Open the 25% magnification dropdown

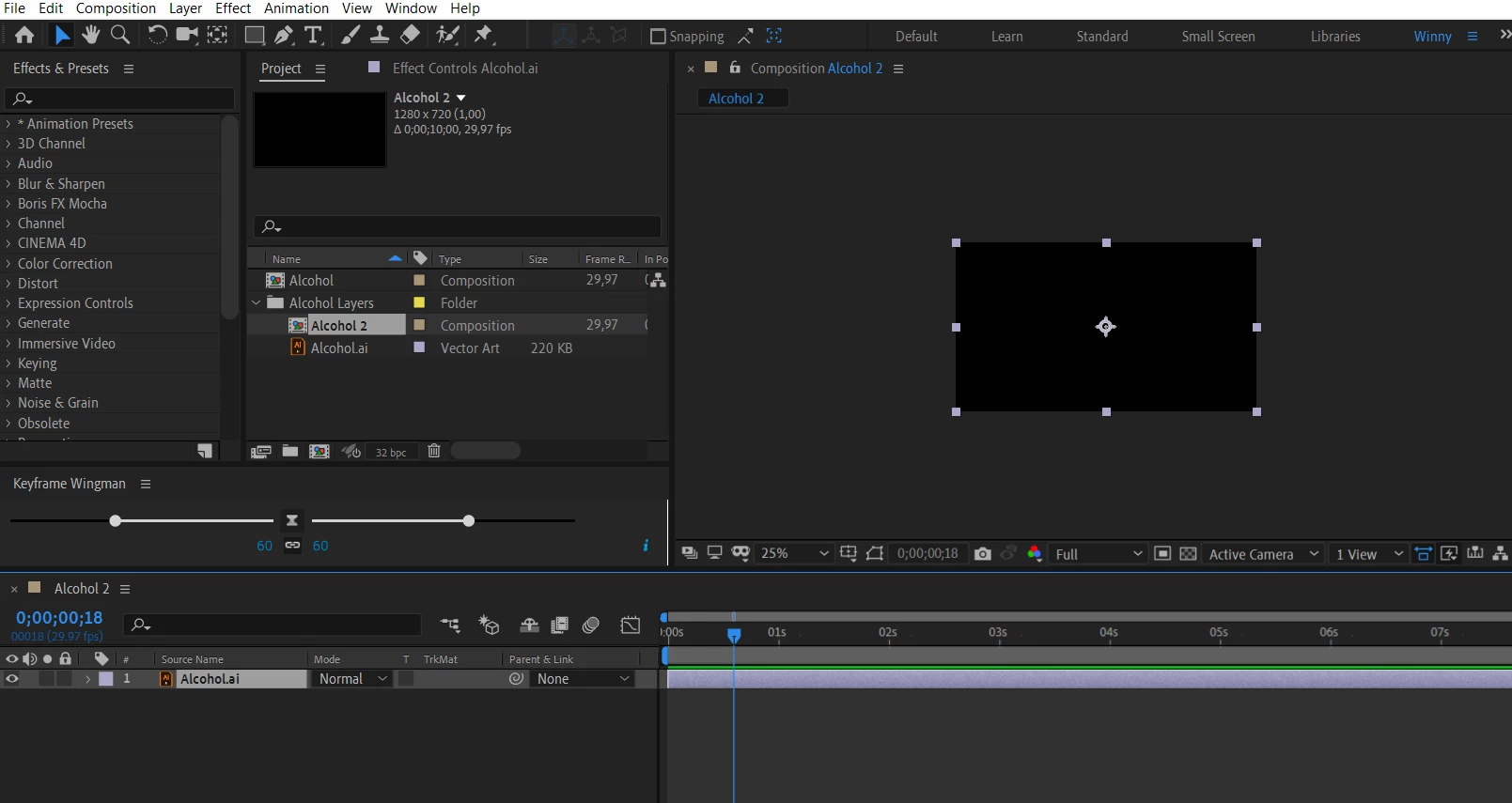[795, 554]
